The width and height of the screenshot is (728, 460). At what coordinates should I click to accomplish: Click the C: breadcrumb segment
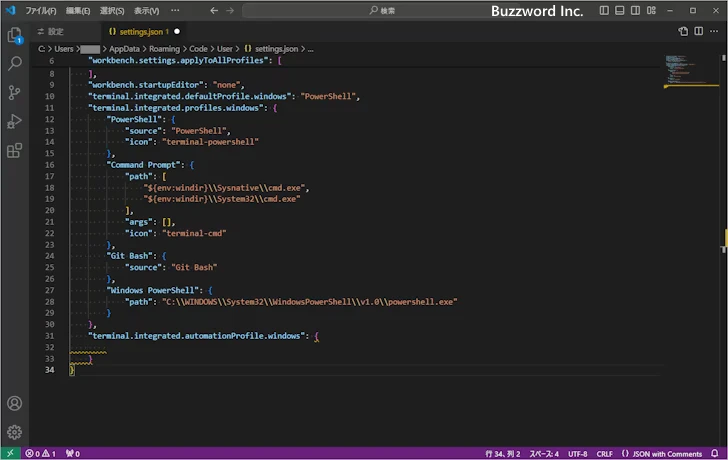(41, 49)
